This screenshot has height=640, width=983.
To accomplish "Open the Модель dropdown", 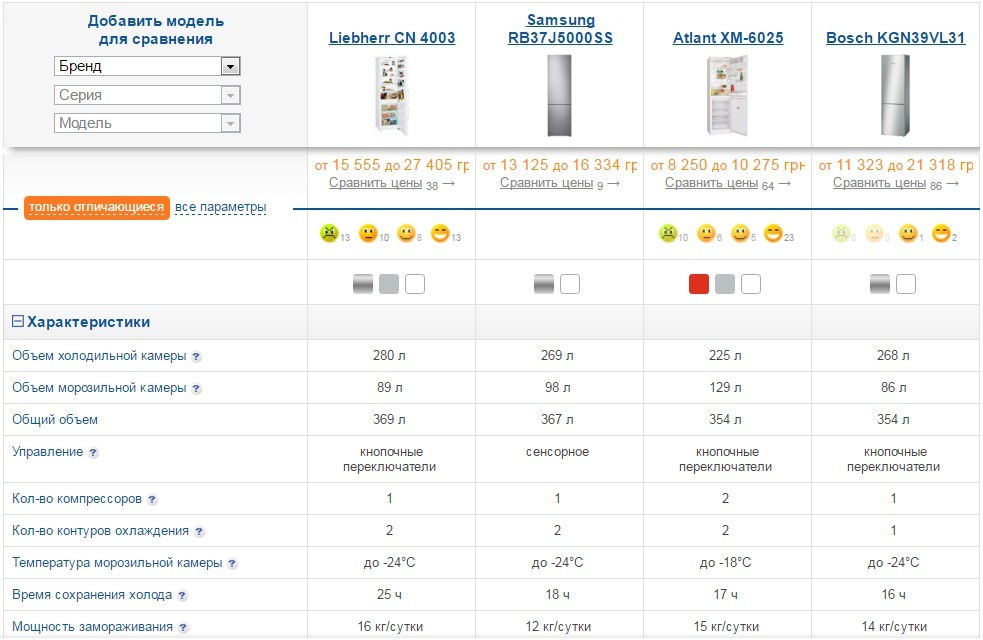I will click(147, 123).
